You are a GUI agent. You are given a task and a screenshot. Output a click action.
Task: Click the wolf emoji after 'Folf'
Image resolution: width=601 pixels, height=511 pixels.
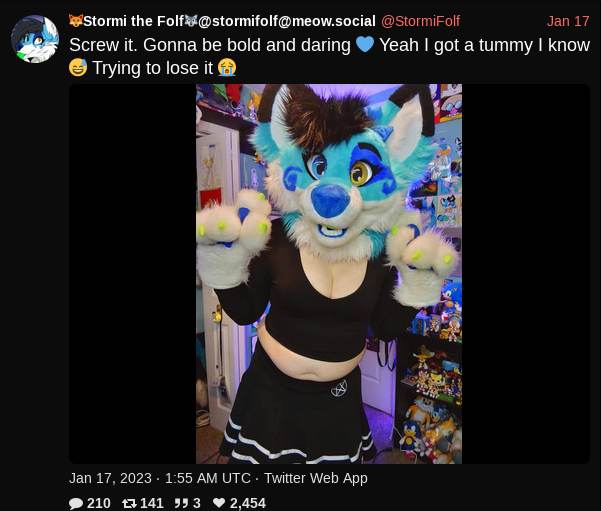click(191, 20)
